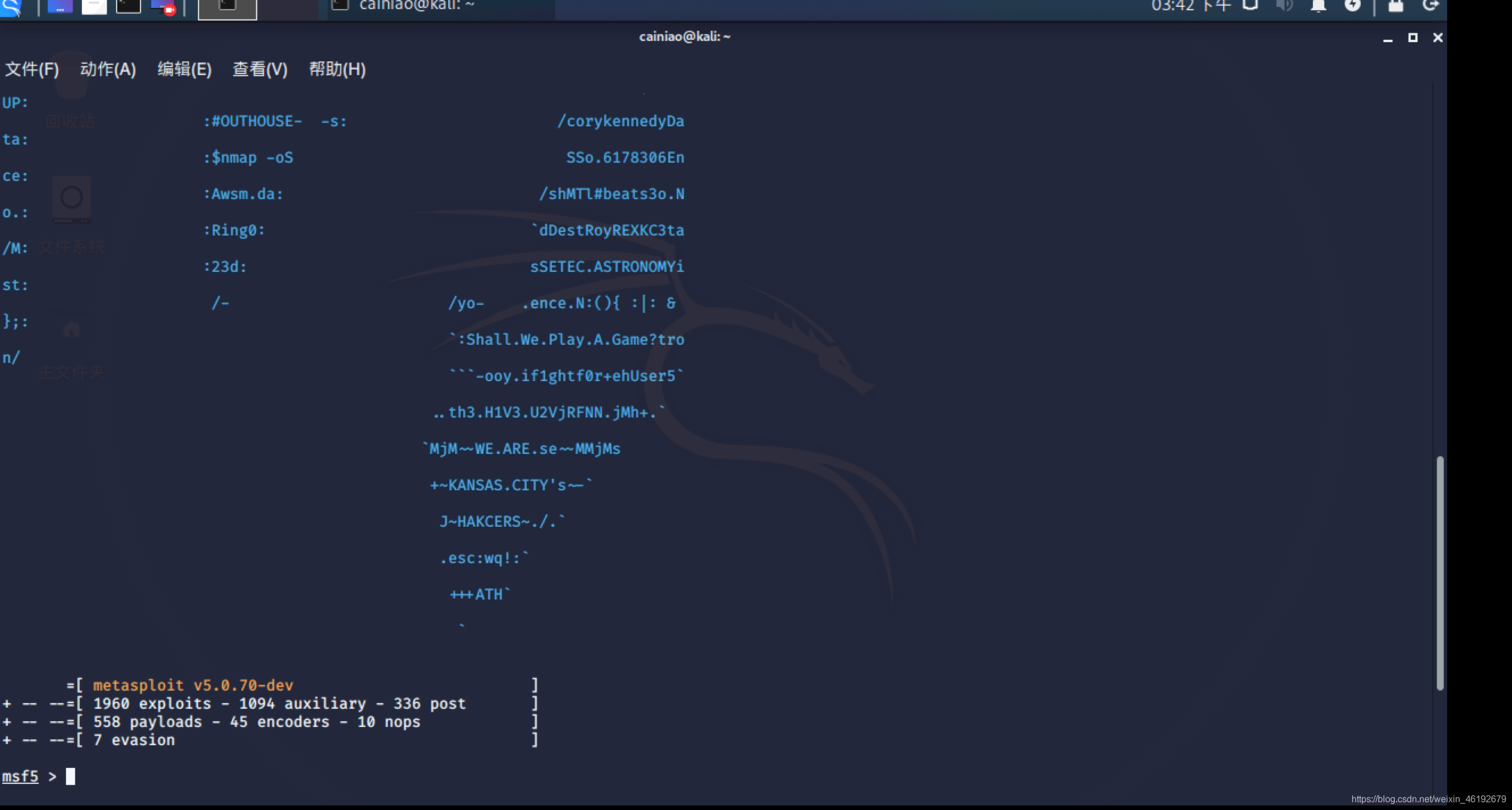Expand the 查看(V) menu
Image resolution: width=1512 pixels, height=810 pixels.
click(x=260, y=69)
